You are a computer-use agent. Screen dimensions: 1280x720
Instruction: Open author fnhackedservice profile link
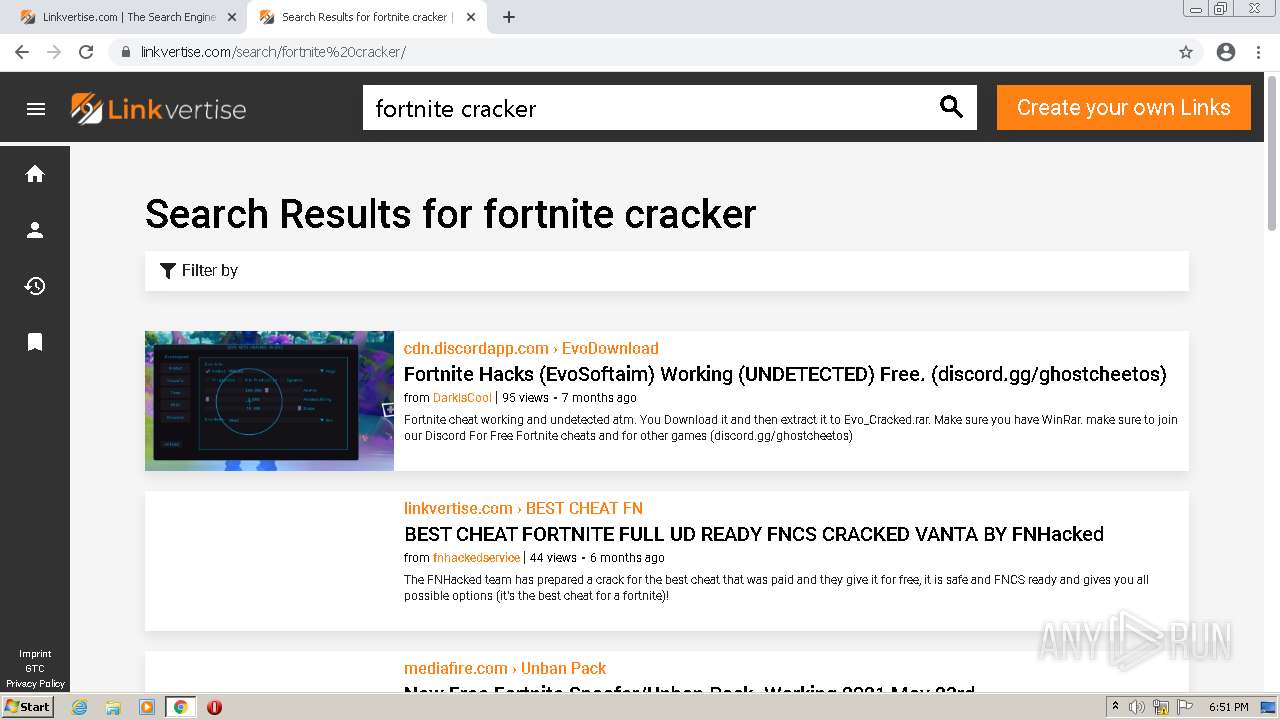(x=476, y=558)
